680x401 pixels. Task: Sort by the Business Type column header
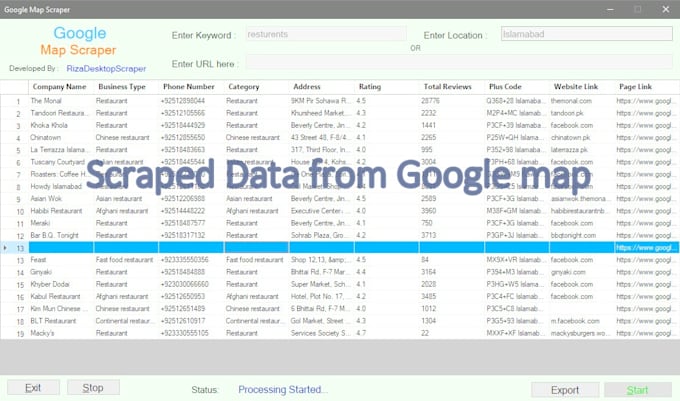point(126,87)
